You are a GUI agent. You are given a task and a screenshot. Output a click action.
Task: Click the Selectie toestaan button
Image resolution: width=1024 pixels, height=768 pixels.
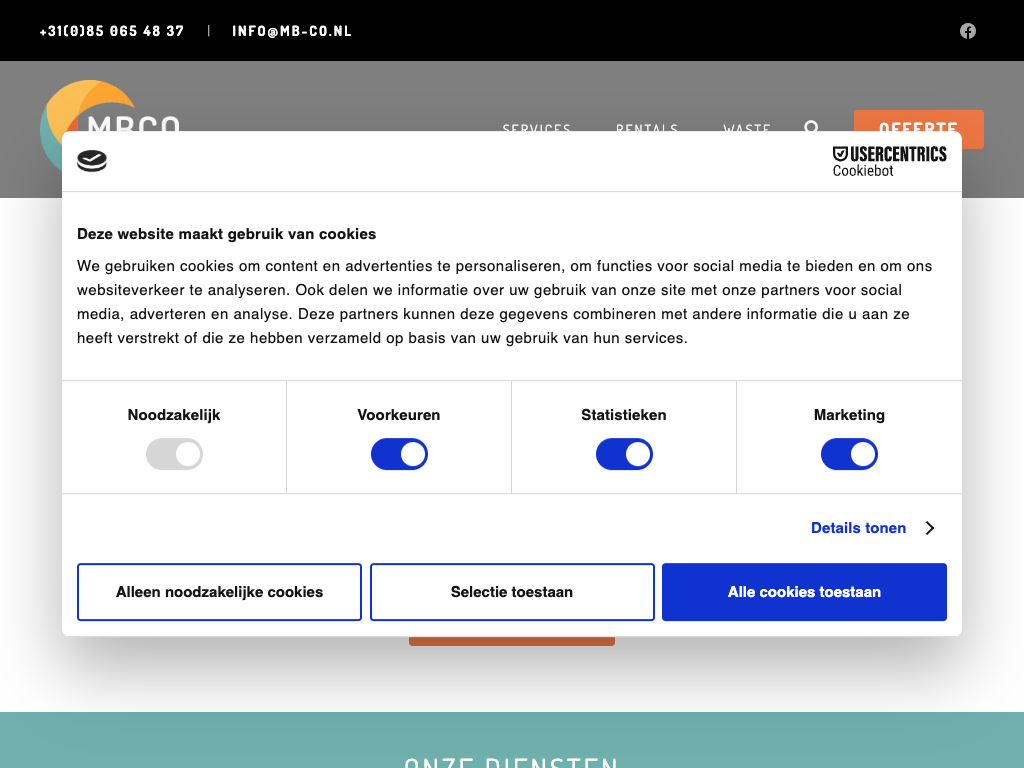pyautogui.click(x=512, y=592)
